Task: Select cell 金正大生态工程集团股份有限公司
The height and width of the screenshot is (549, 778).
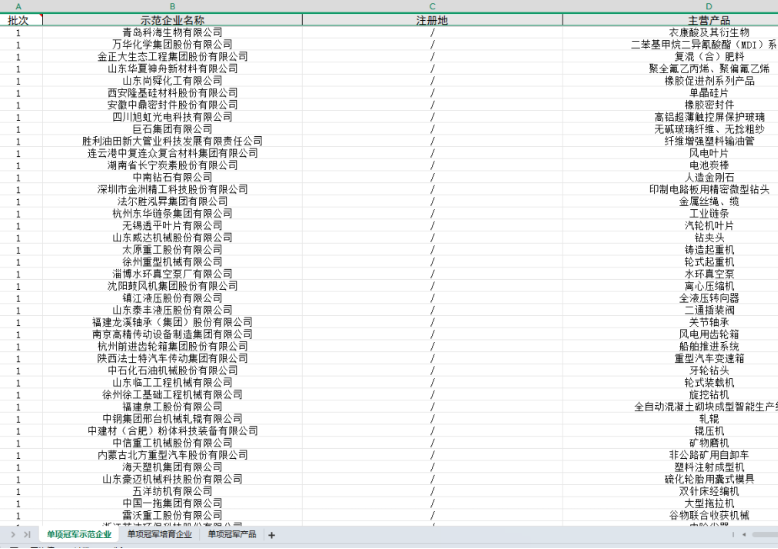Action: pyautogui.click(x=172, y=57)
